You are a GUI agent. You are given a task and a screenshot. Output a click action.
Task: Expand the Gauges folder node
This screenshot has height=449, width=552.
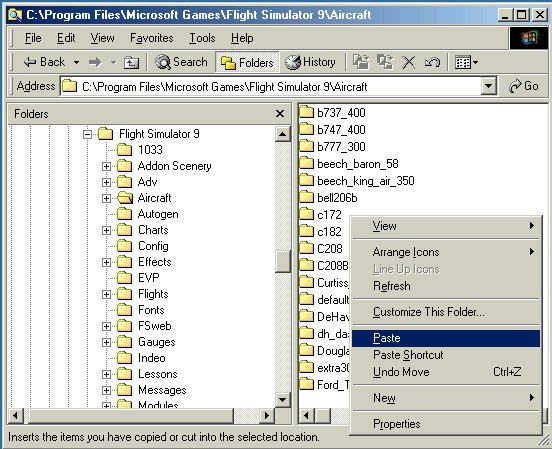[x=106, y=342]
